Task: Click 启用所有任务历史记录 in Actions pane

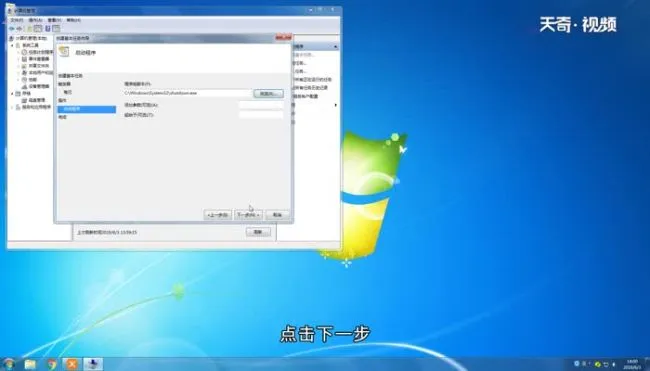Action: click(x=311, y=88)
